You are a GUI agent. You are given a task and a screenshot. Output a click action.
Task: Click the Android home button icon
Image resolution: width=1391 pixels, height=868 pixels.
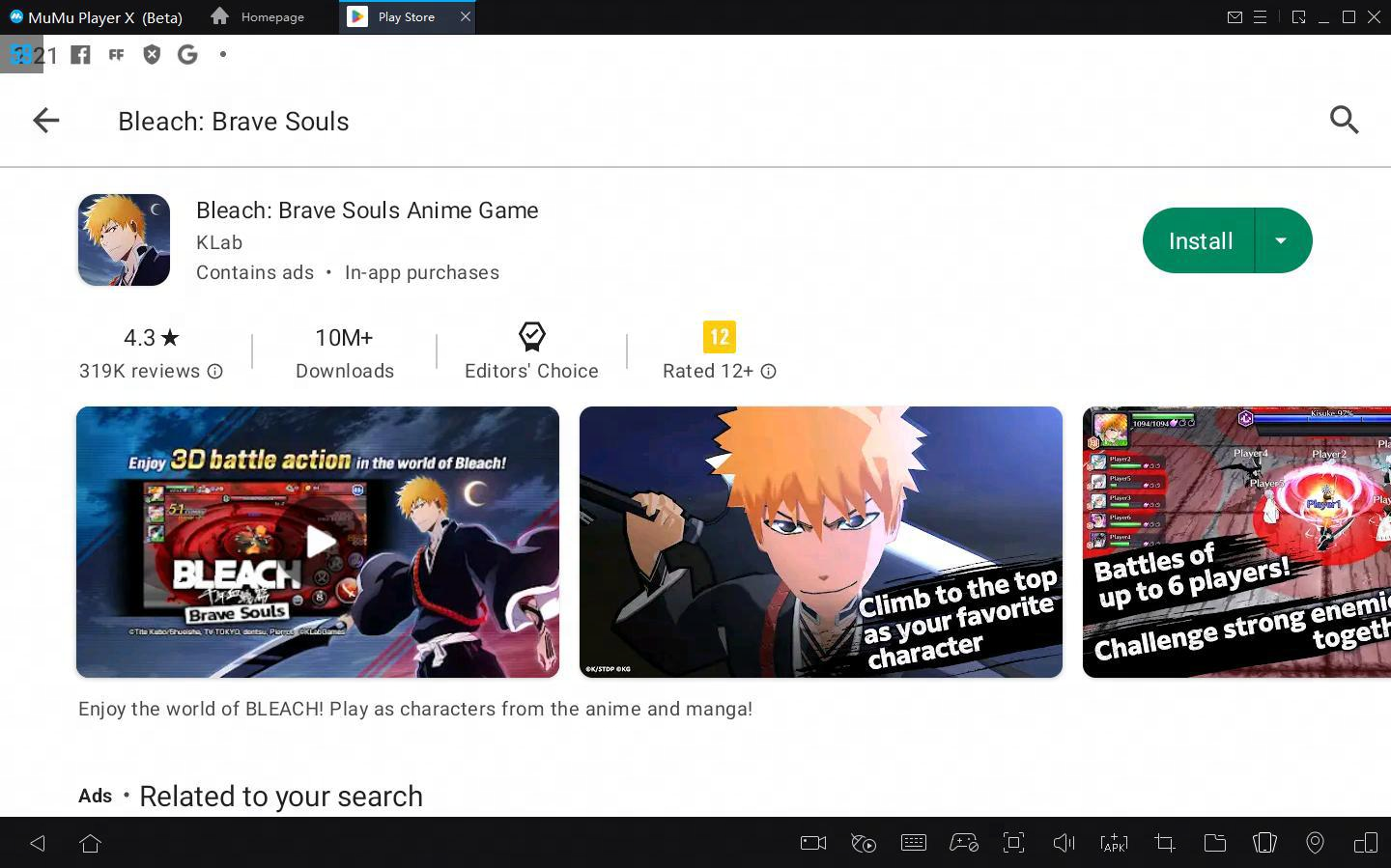click(x=90, y=843)
